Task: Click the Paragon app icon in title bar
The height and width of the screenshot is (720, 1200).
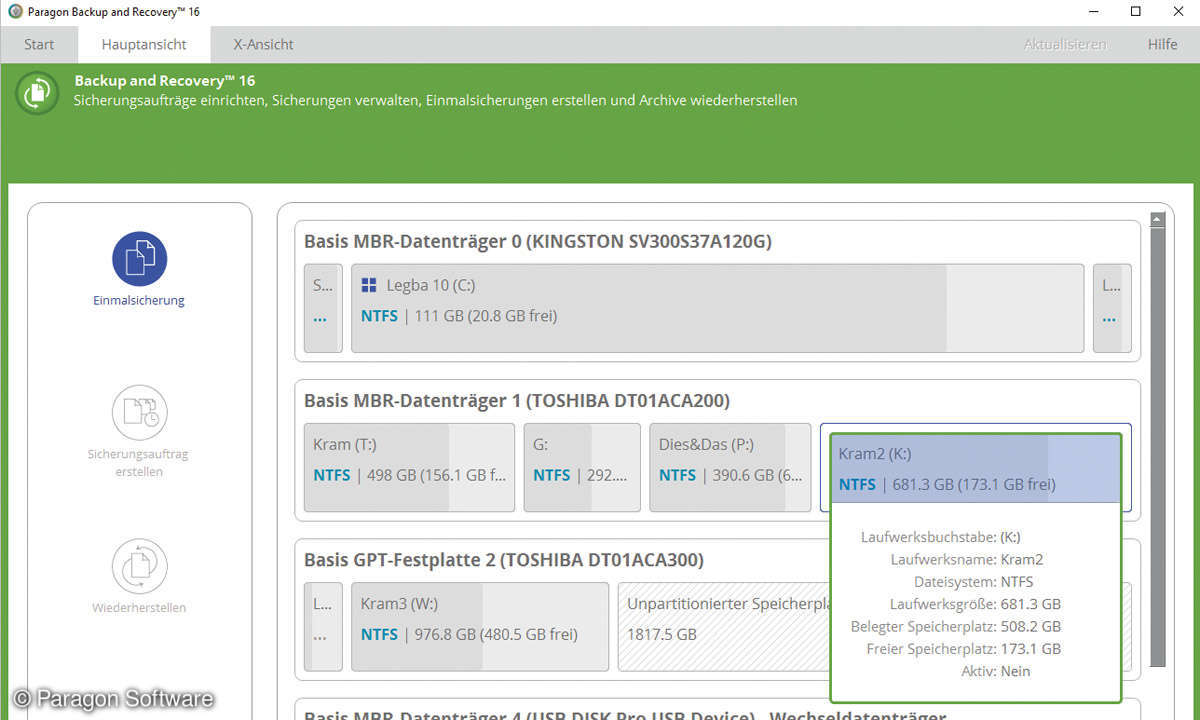Action: [x=15, y=12]
